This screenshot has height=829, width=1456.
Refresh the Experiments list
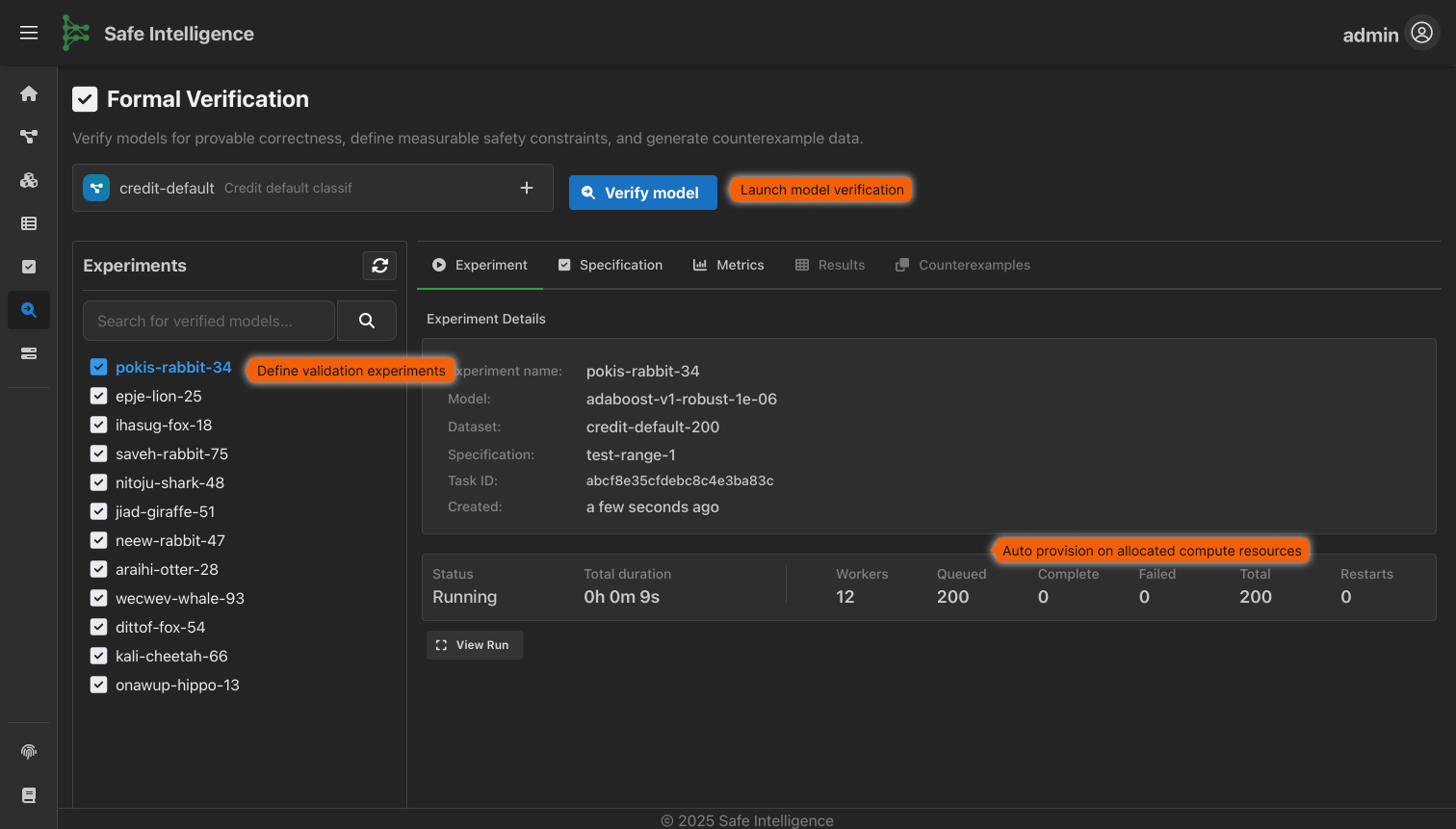pyautogui.click(x=379, y=266)
